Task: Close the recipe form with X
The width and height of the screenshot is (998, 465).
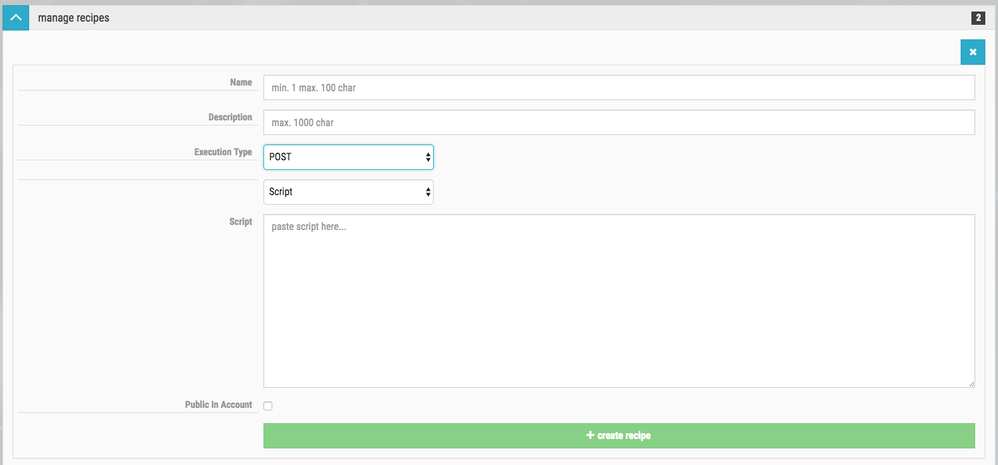Action: [x=972, y=52]
